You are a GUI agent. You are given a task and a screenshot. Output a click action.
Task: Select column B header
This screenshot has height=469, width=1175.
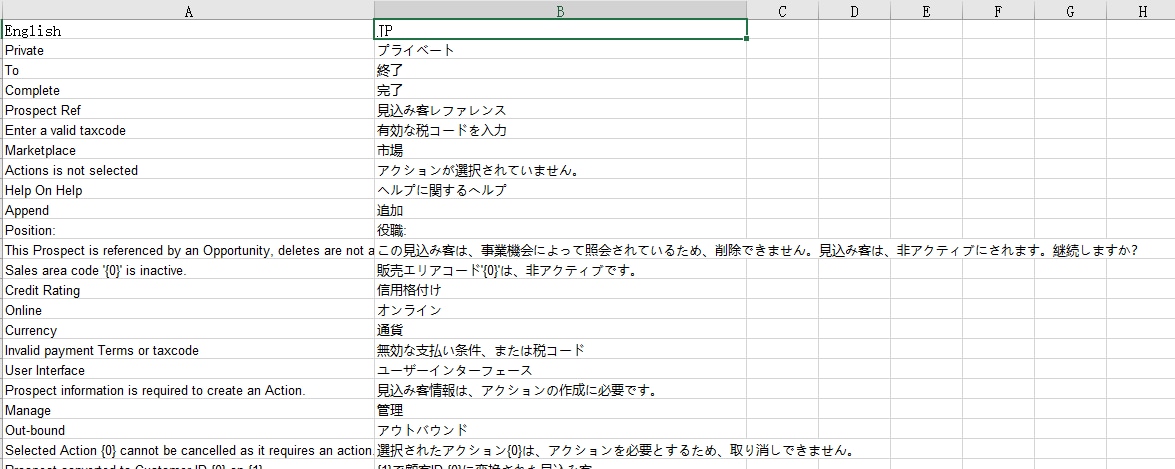click(x=561, y=10)
